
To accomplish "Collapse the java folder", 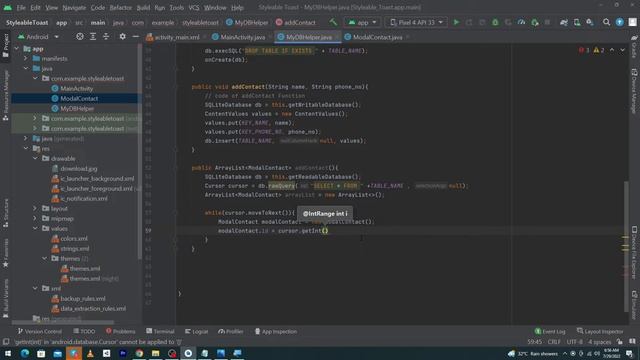I will (x=26, y=69).
